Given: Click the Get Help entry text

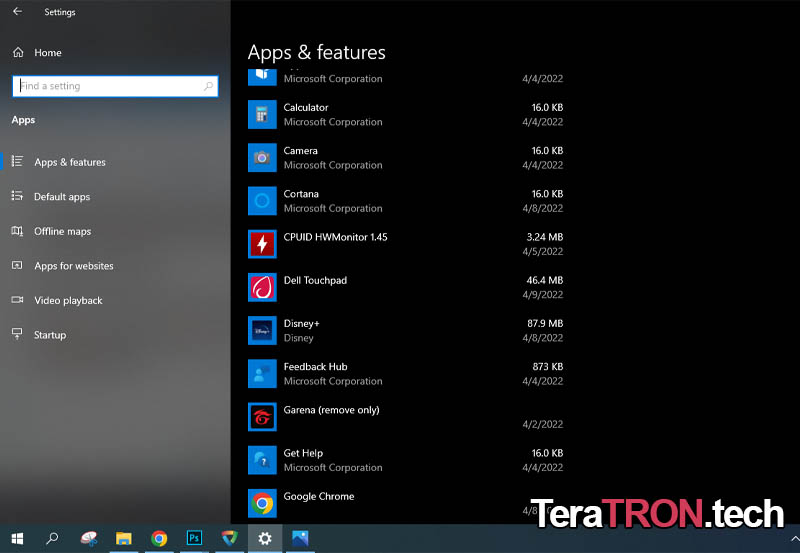Looking at the screenshot, I should tap(303, 453).
